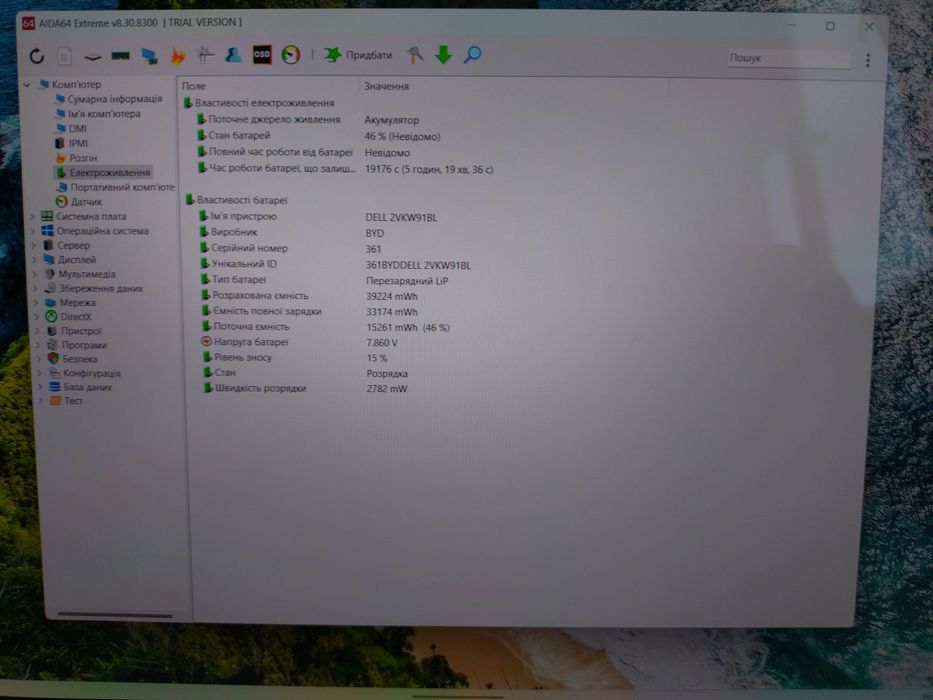Select the Тип батареї row
Viewport: 933px width, 700px height.
[324, 280]
